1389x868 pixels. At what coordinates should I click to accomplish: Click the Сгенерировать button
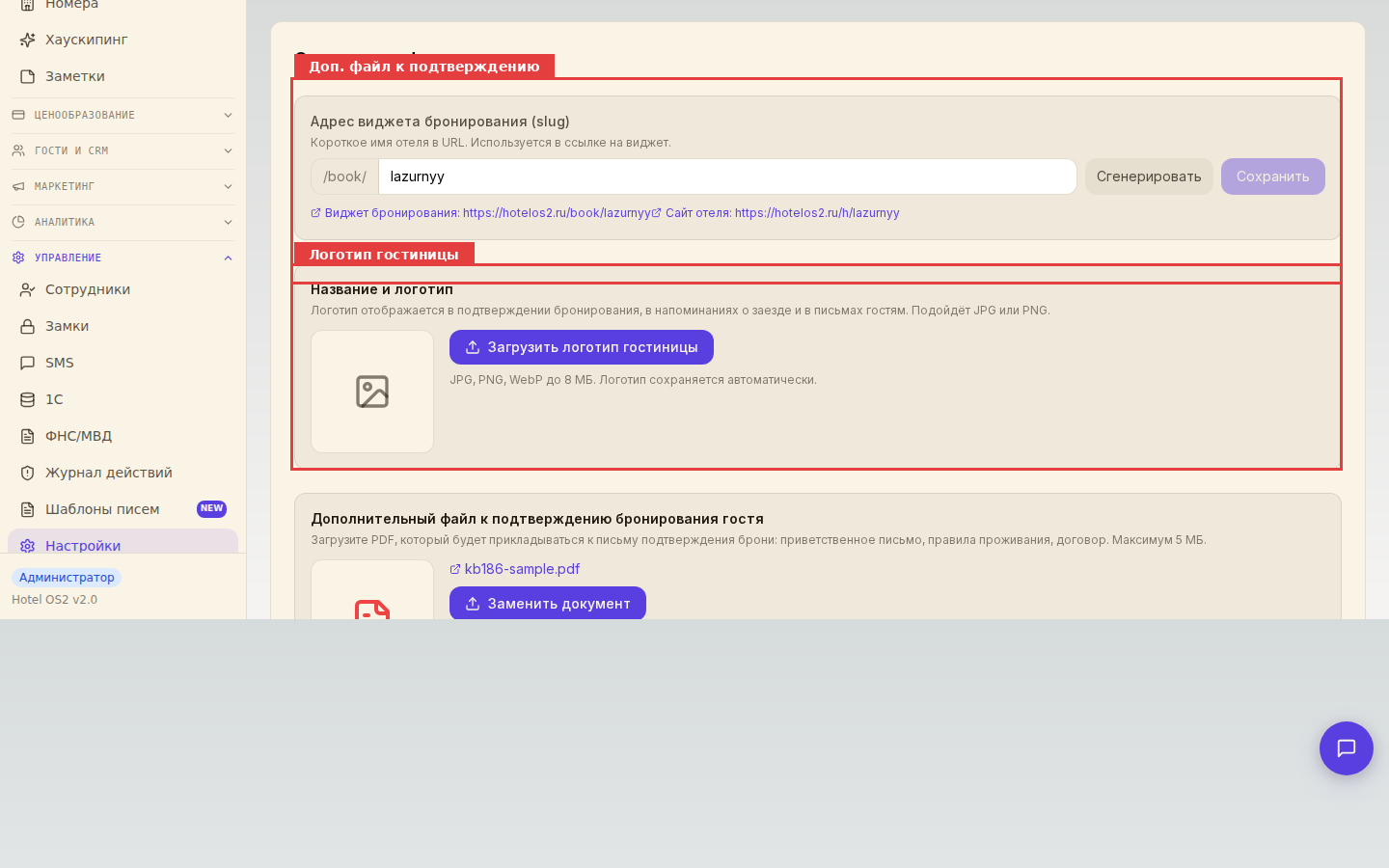tap(1149, 176)
